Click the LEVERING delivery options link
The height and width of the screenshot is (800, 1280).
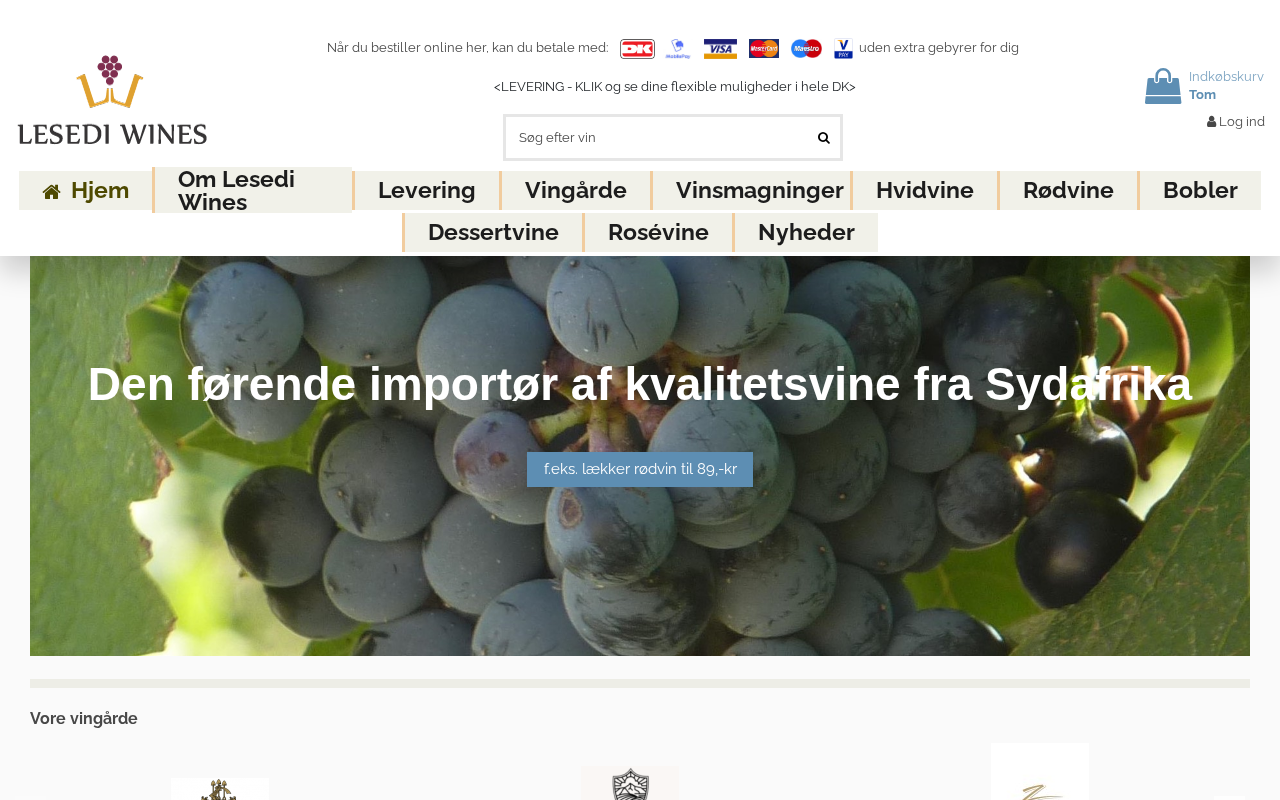pyautogui.click(x=675, y=87)
